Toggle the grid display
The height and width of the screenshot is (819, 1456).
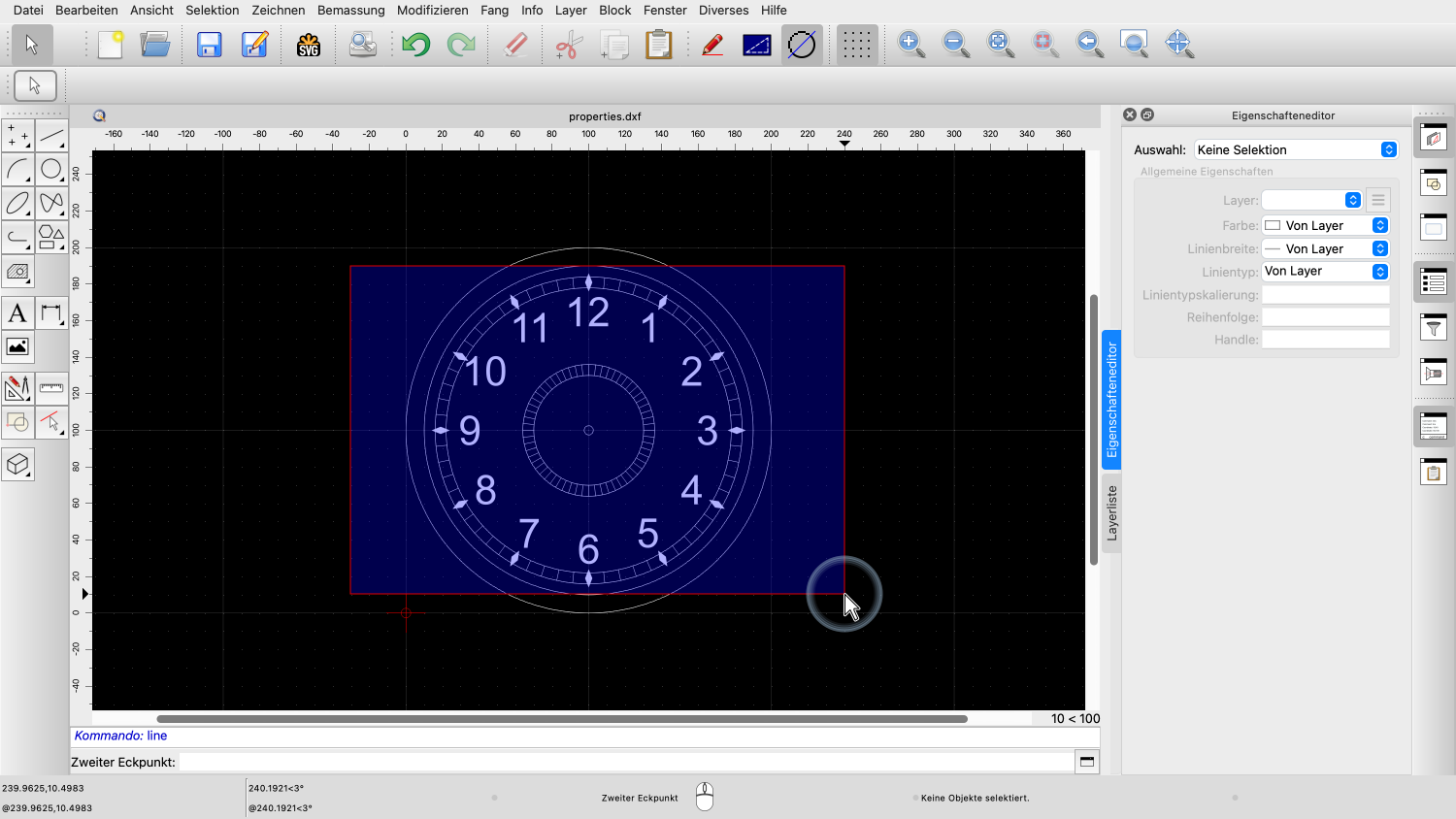(x=856, y=45)
